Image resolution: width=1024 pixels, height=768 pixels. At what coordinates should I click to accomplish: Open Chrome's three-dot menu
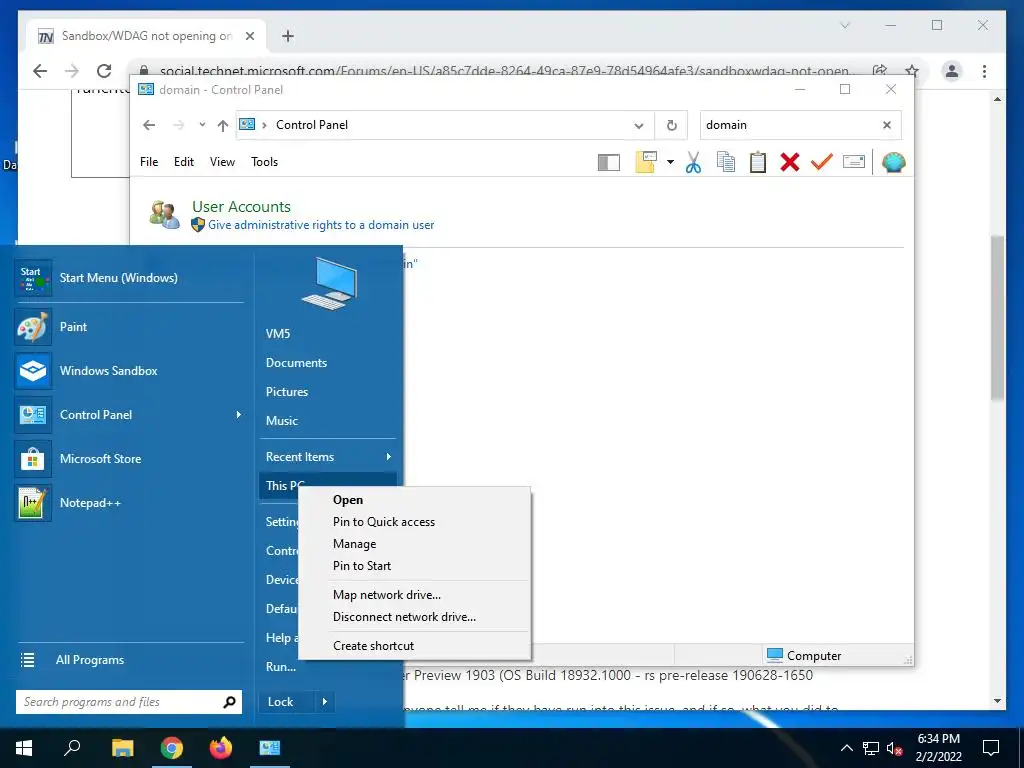[984, 71]
